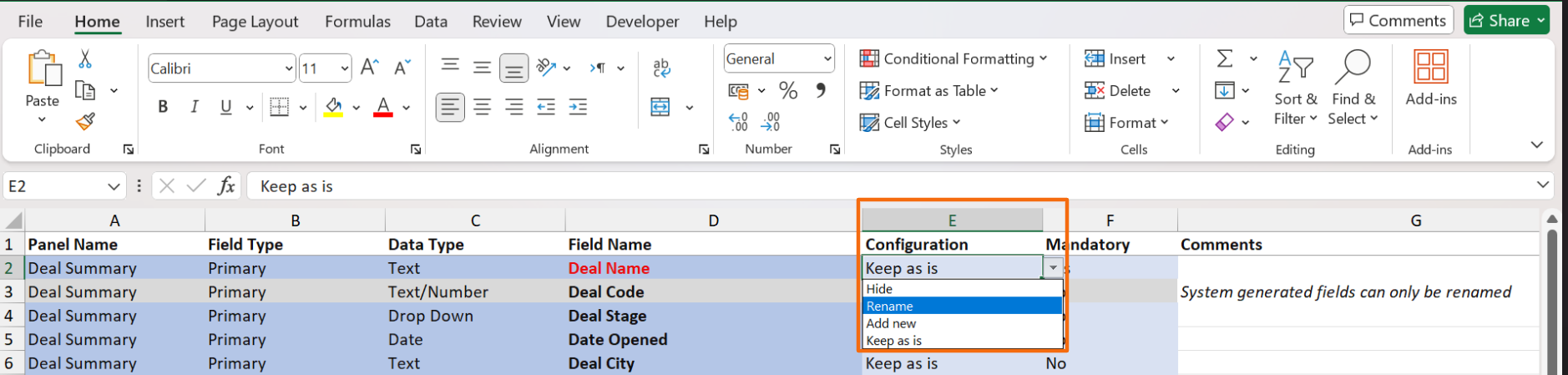Viewport: 1568px width, 375px height.
Task: Open the Comments button
Action: pyautogui.click(x=1398, y=20)
